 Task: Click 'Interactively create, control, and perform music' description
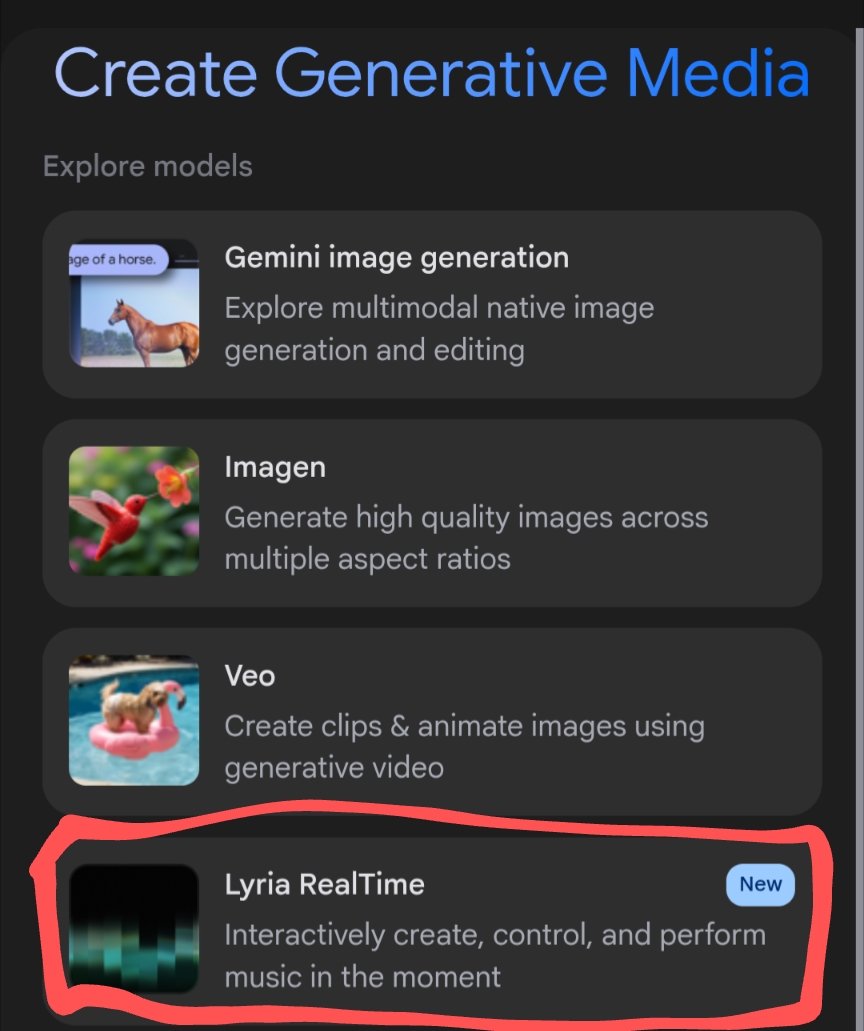tap(495, 954)
